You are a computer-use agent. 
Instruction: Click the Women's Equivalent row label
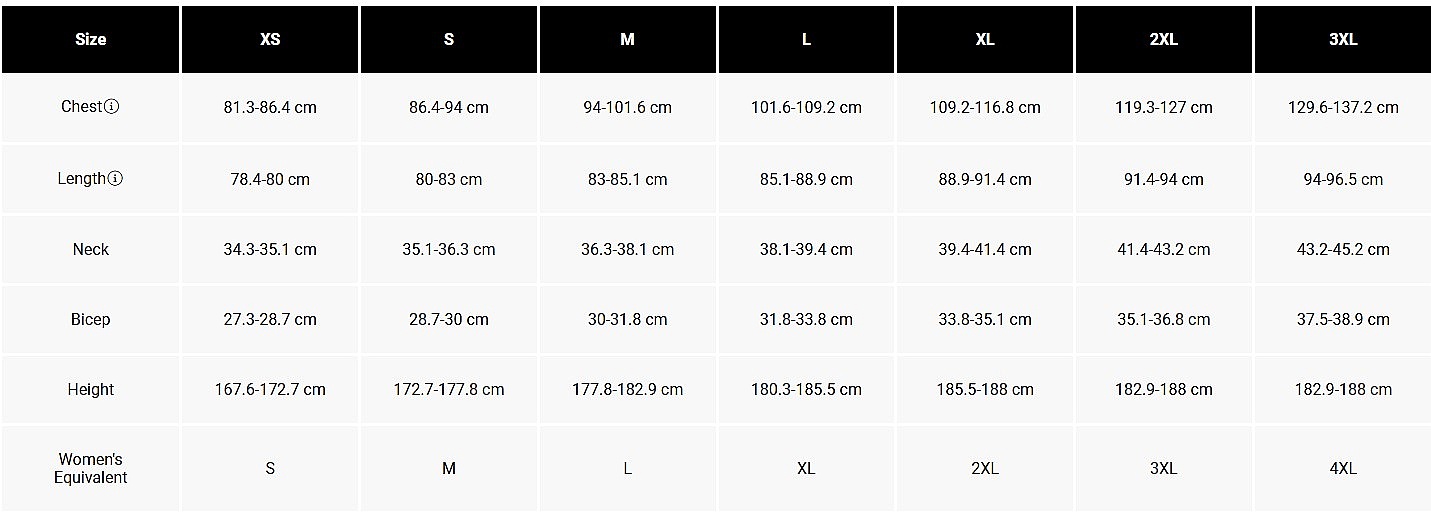point(90,468)
